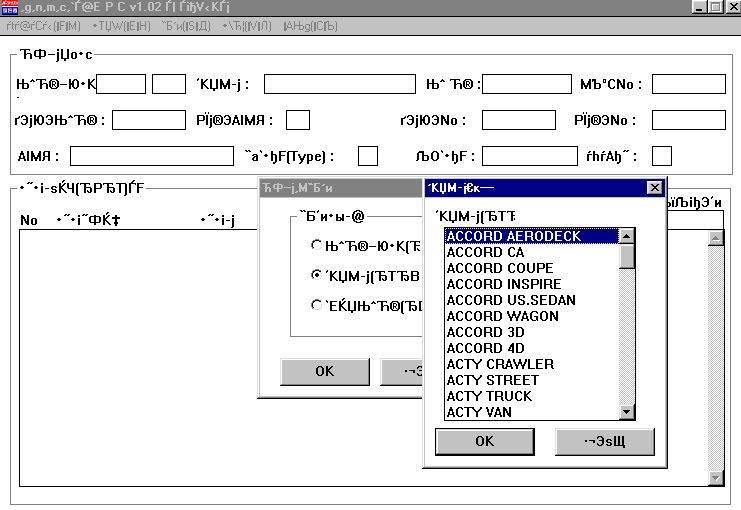Select ACTY STREET in the list
This screenshot has width=741, height=510.
(x=532, y=380)
